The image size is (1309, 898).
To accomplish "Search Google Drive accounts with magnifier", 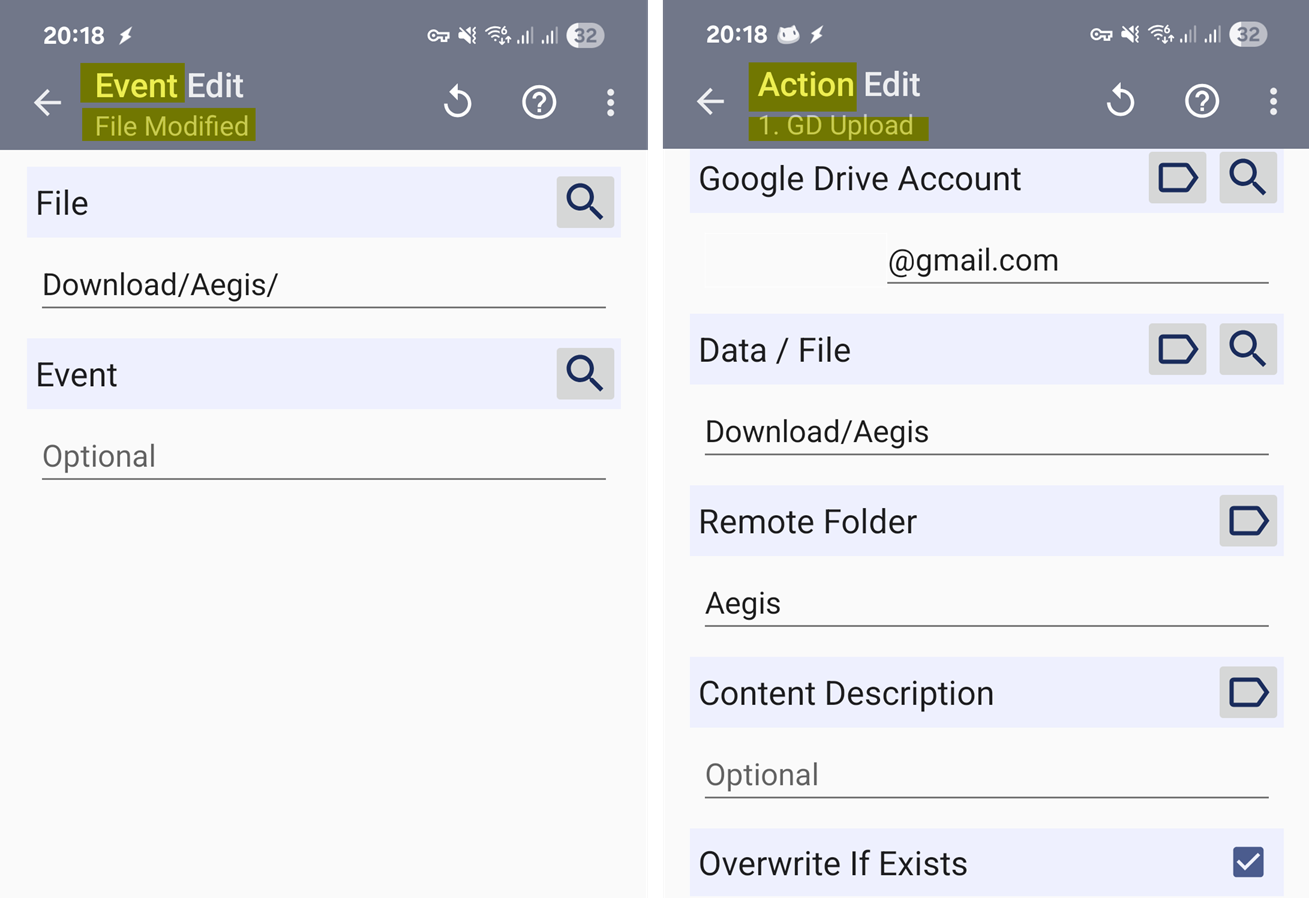I will point(1248,178).
